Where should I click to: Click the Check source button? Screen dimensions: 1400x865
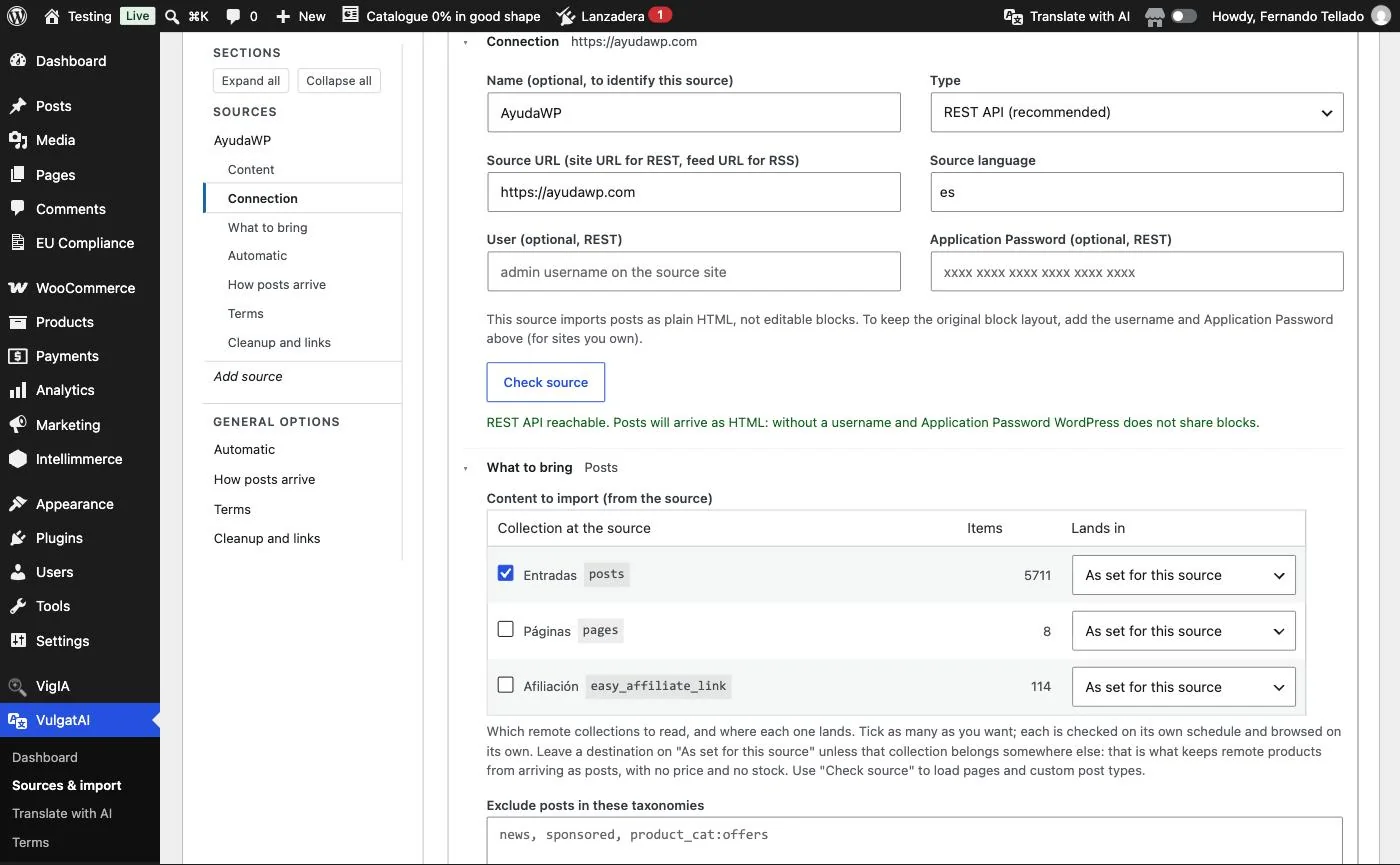point(546,382)
